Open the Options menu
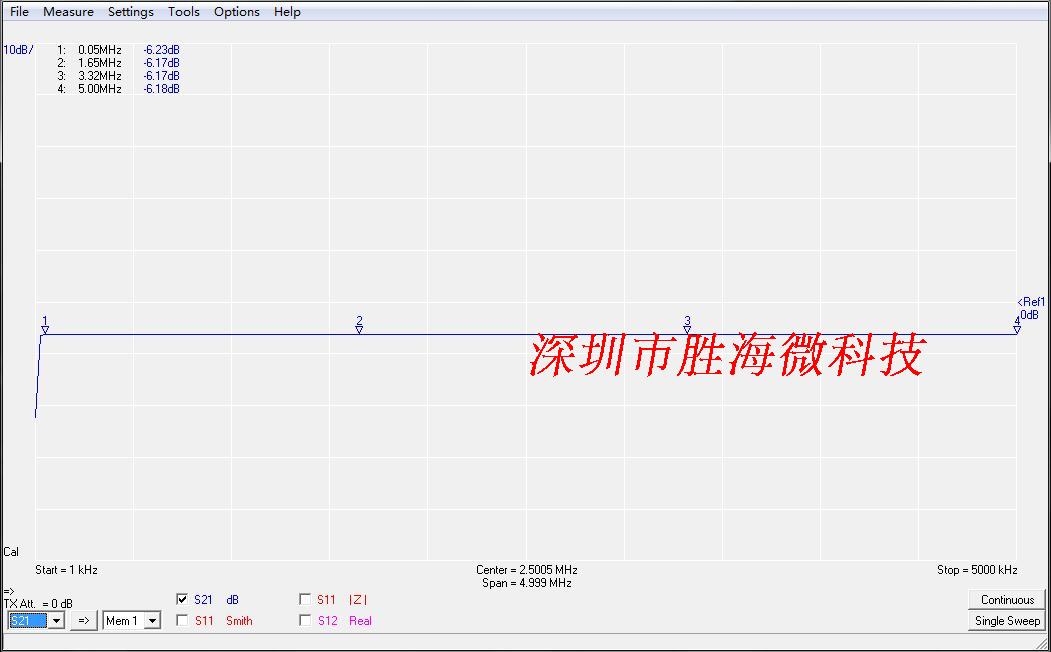The image size is (1051, 652). click(x=237, y=11)
